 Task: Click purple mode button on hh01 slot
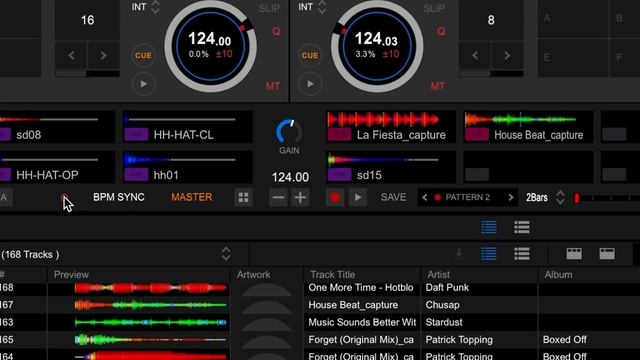(136, 174)
